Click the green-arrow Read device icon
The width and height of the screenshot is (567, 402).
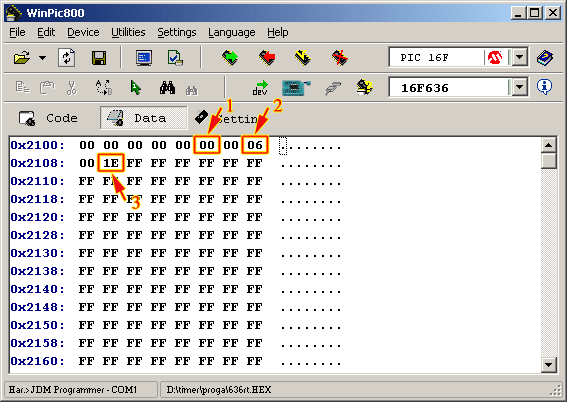click(x=230, y=57)
